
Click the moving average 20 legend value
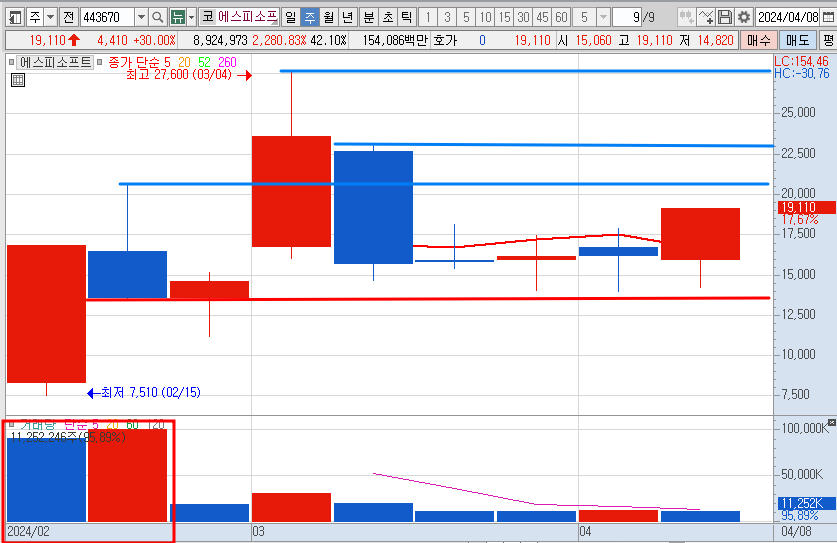pos(184,62)
